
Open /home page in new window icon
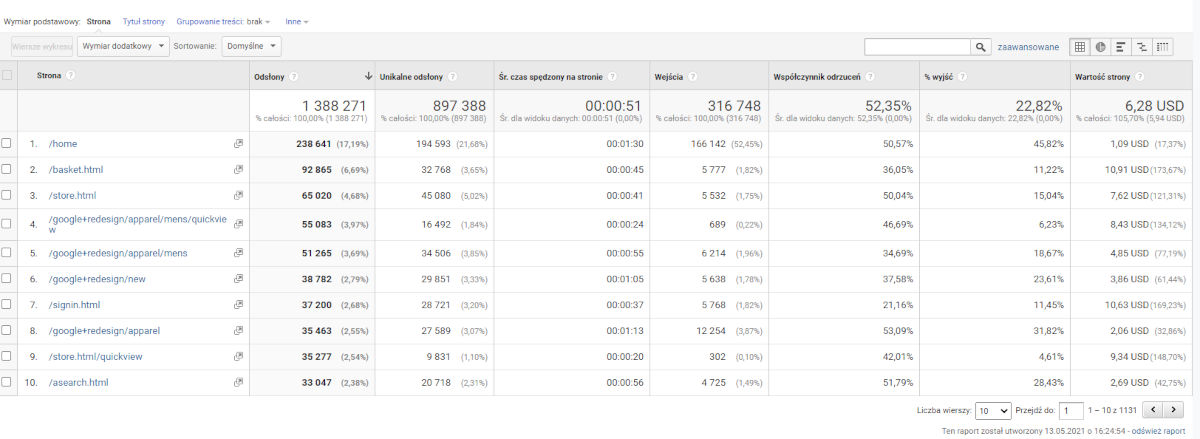coord(238,144)
